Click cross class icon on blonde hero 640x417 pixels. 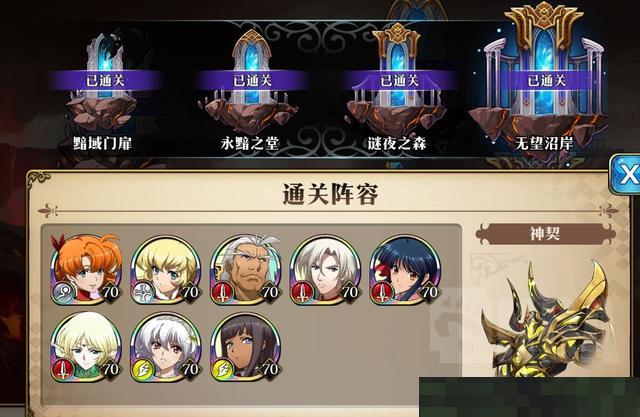[x=144, y=292]
